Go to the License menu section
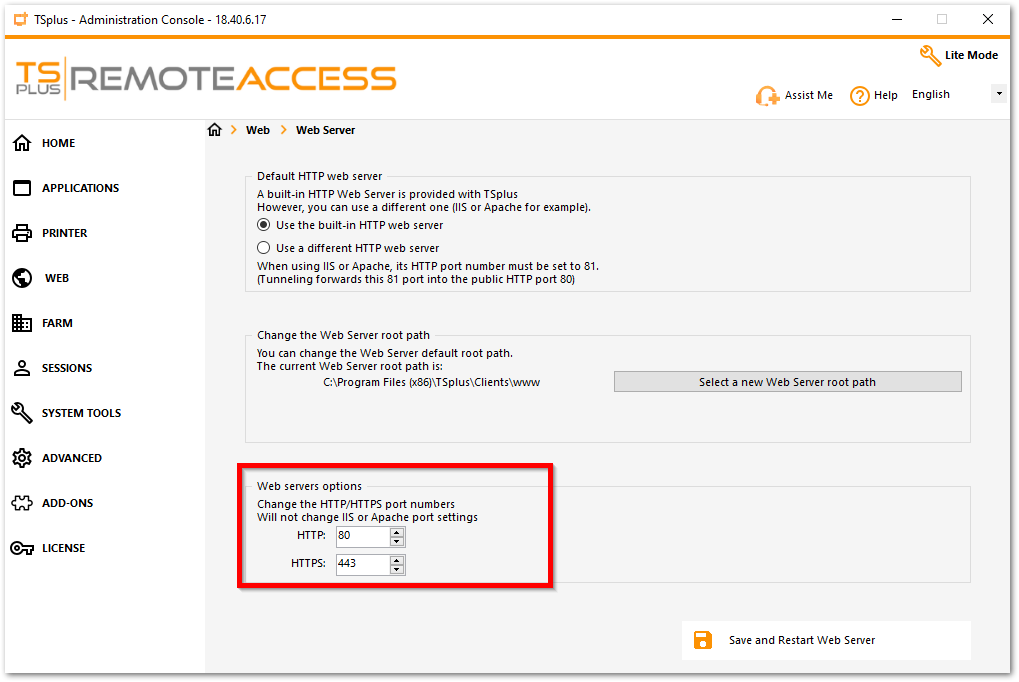Viewport: 1019px width, 682px height. coord(63,548)
